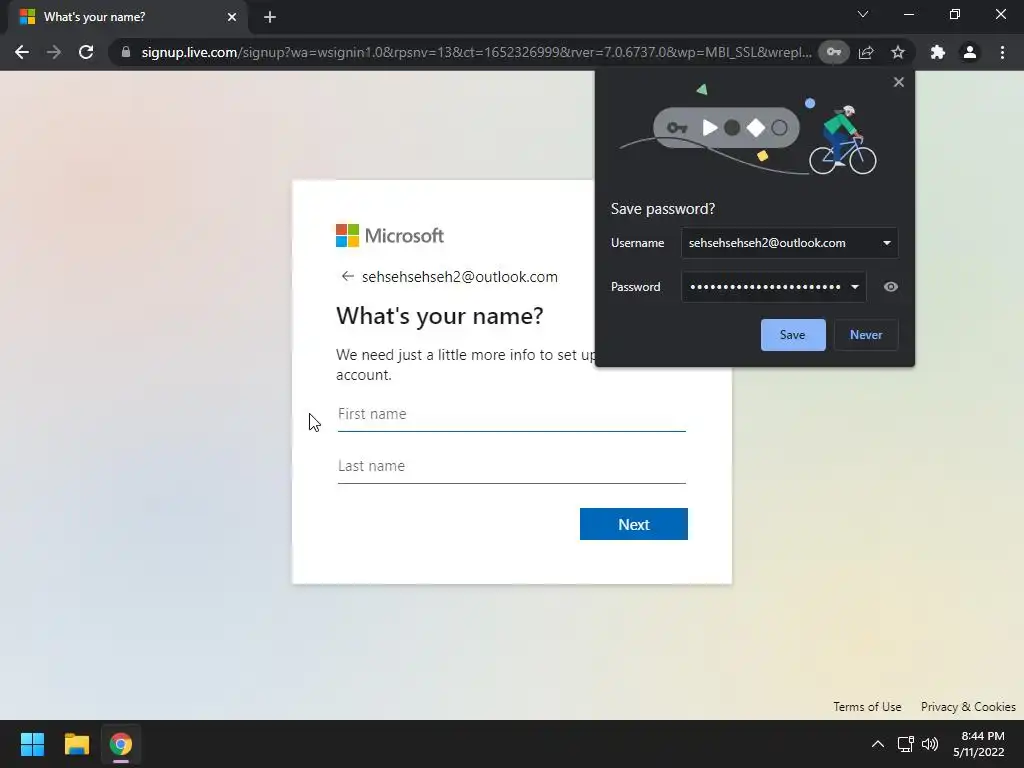Image resolution: width=1024 pixels, height=768 pixels.
Task: Show hidden system tray icons
Action: tap(878, 744)
